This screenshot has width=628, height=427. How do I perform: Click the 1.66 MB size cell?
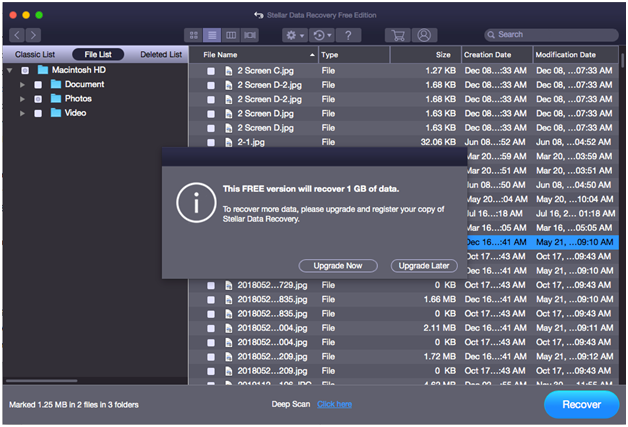point(440,299)
